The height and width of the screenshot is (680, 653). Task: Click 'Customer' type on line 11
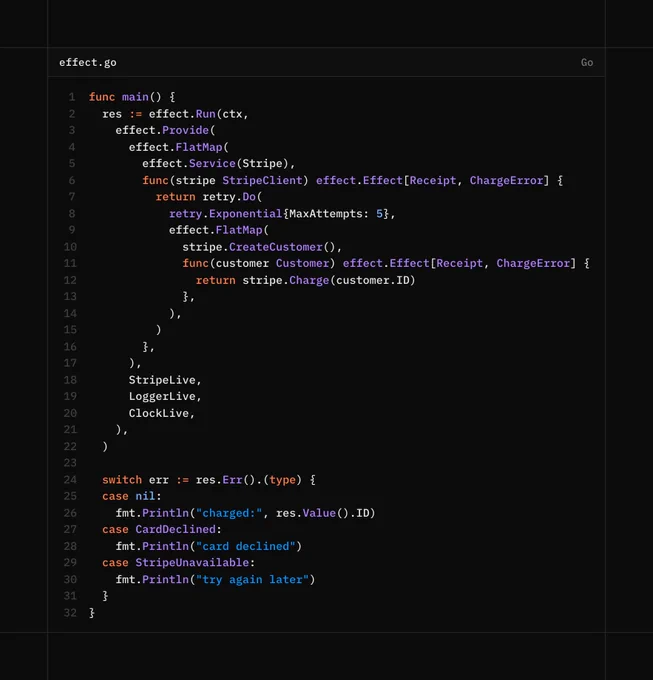302,263
